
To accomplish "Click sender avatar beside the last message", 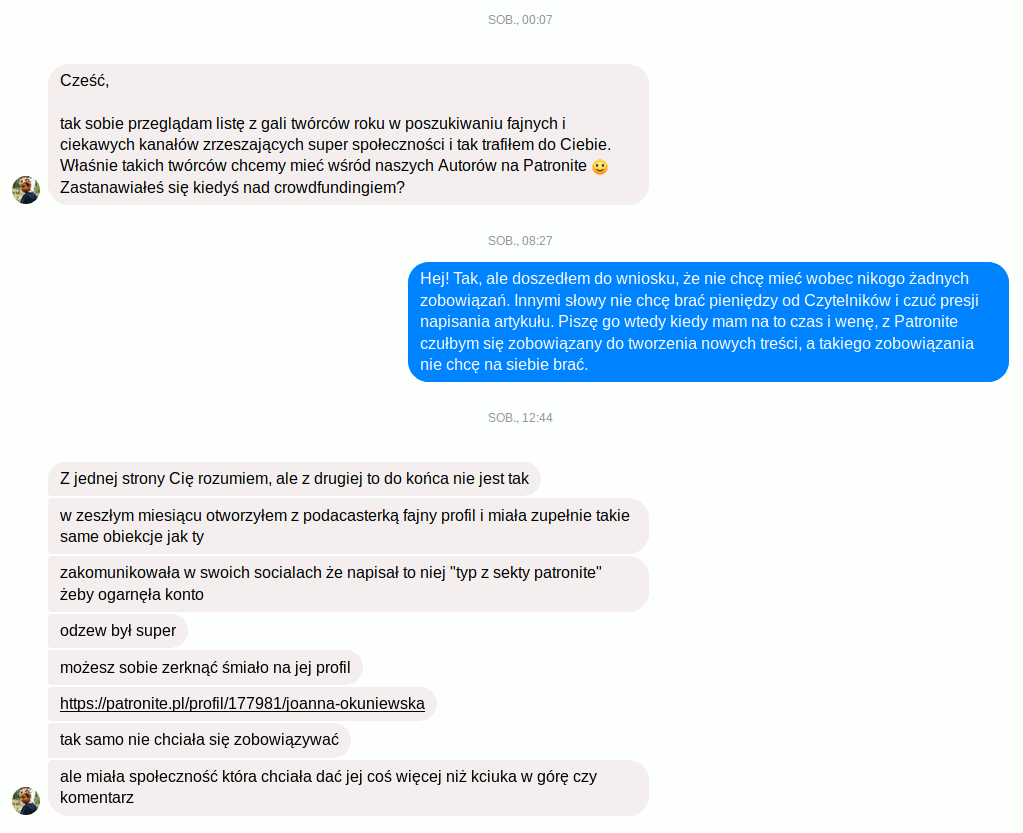I will [26, 800].
